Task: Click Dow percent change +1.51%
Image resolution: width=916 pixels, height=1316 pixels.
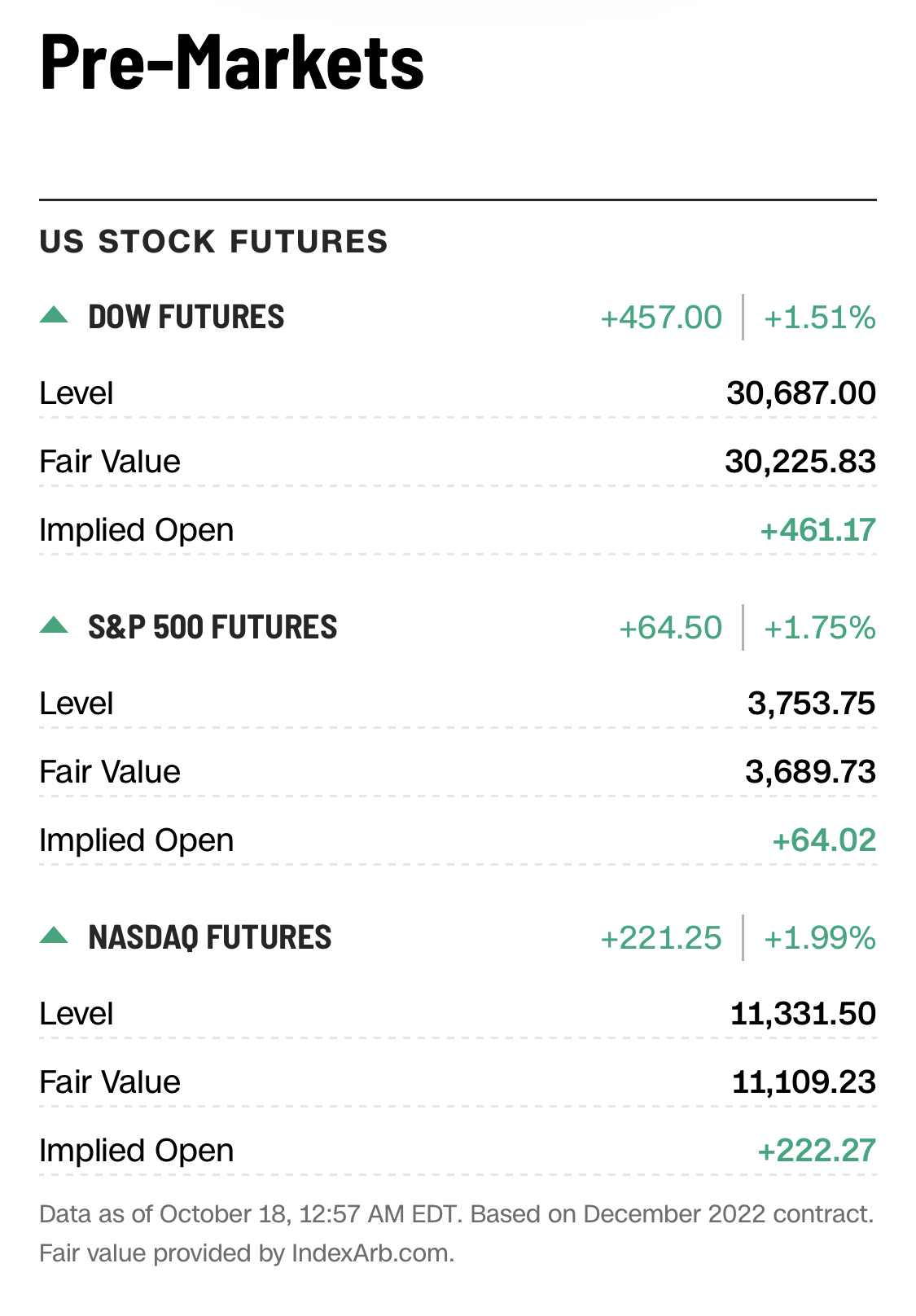Action: click(x=819, y=318)
